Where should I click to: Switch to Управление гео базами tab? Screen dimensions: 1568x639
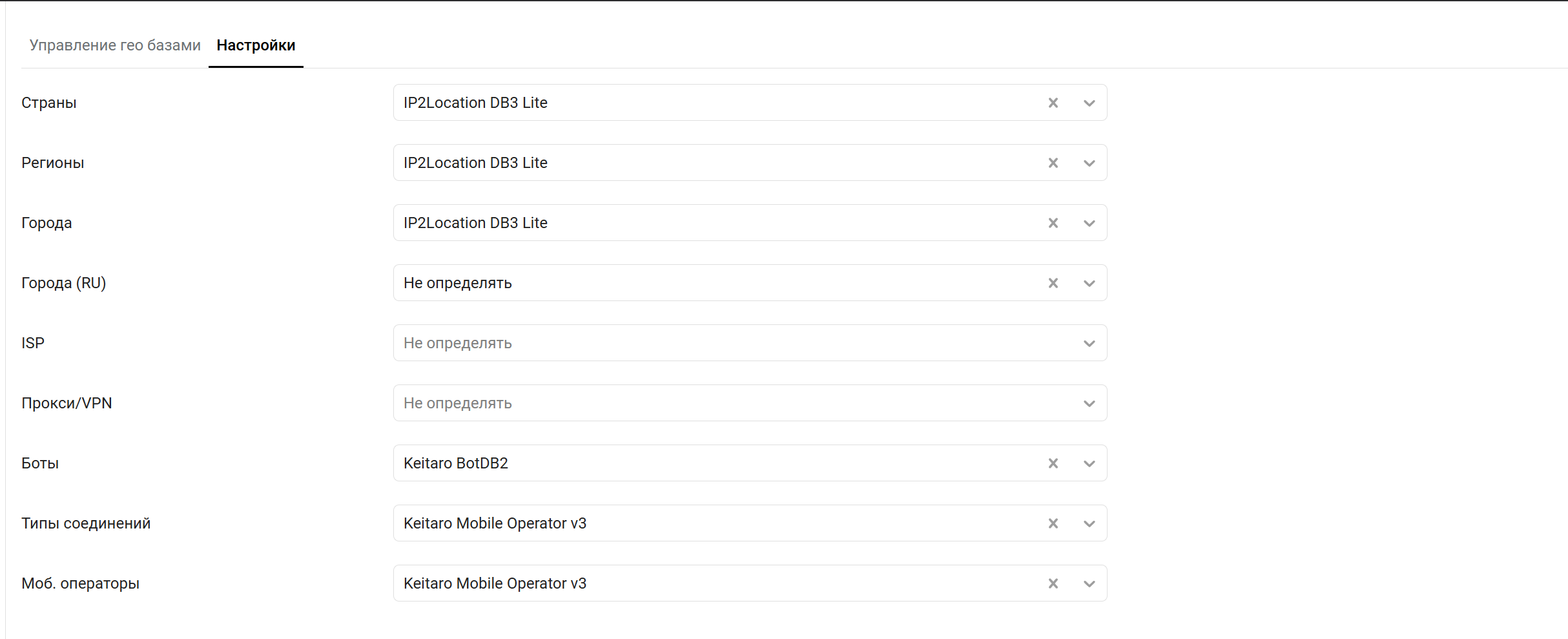point(115,45)
